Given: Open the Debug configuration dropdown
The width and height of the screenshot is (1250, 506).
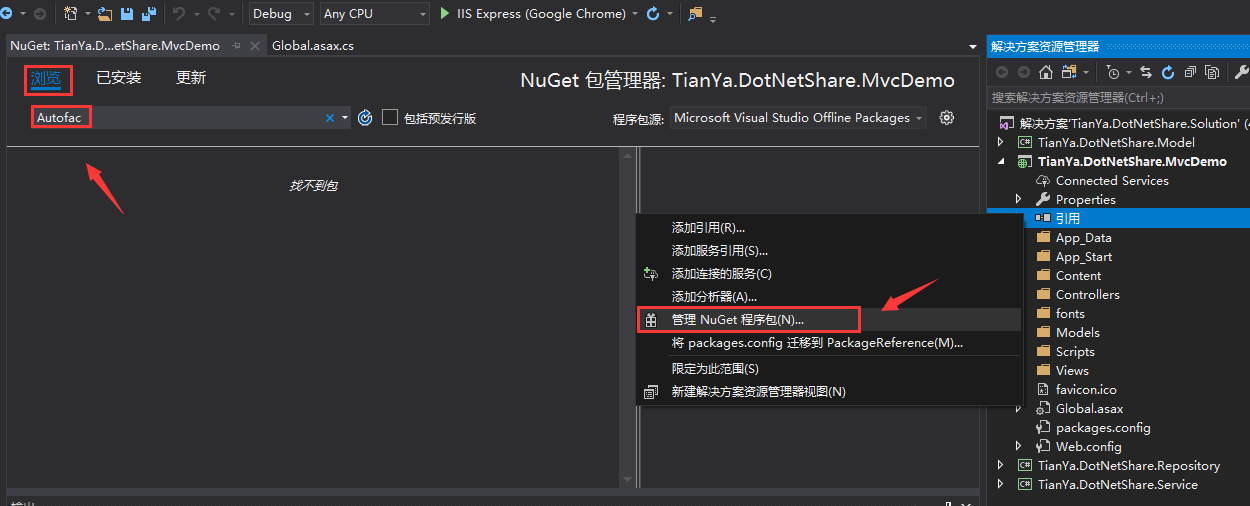Looking at the screenshot, I should pos(281,14).
